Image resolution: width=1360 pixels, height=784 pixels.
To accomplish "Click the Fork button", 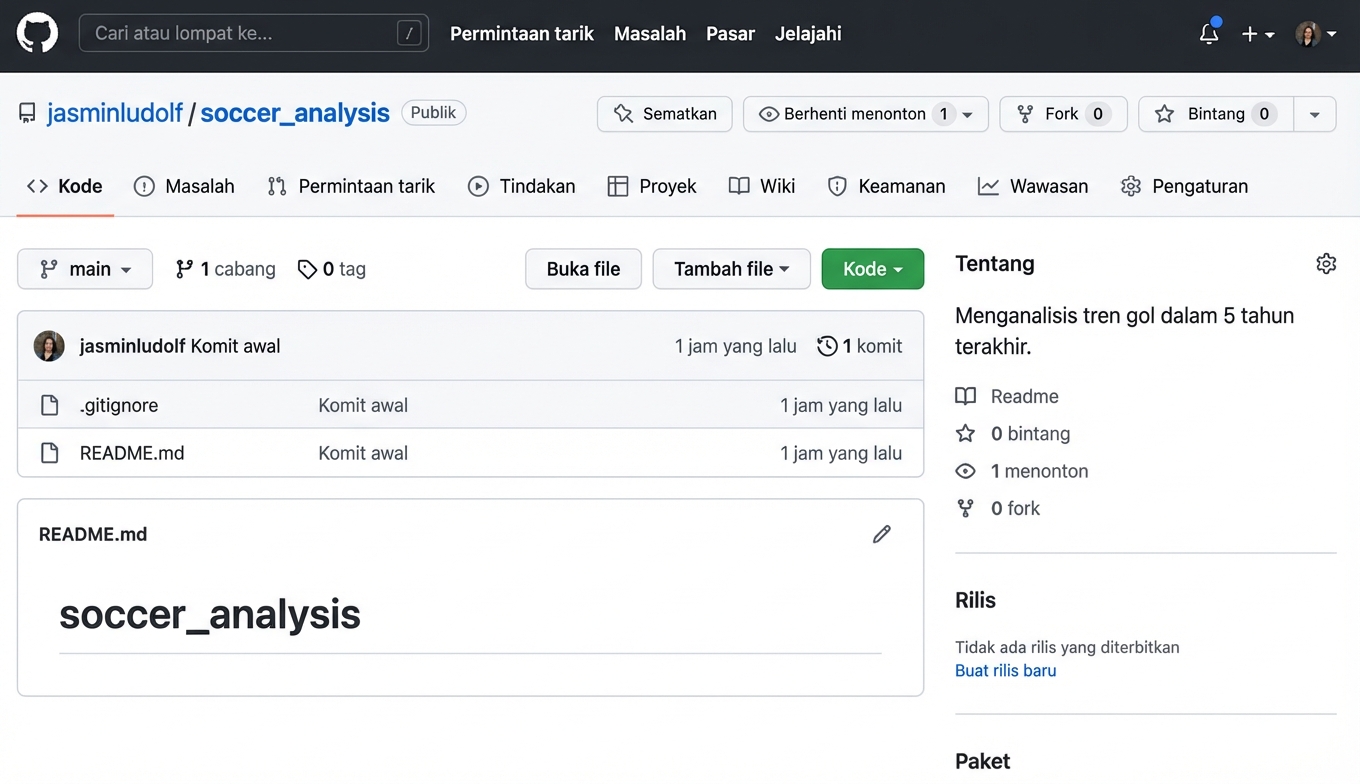I will pos(1063,114).
